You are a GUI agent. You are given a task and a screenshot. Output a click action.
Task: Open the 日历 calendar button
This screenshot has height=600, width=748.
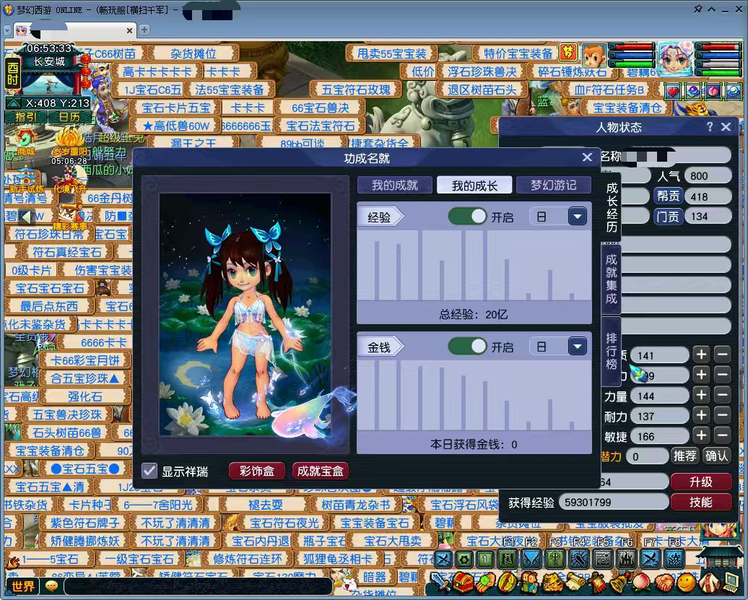70,117
